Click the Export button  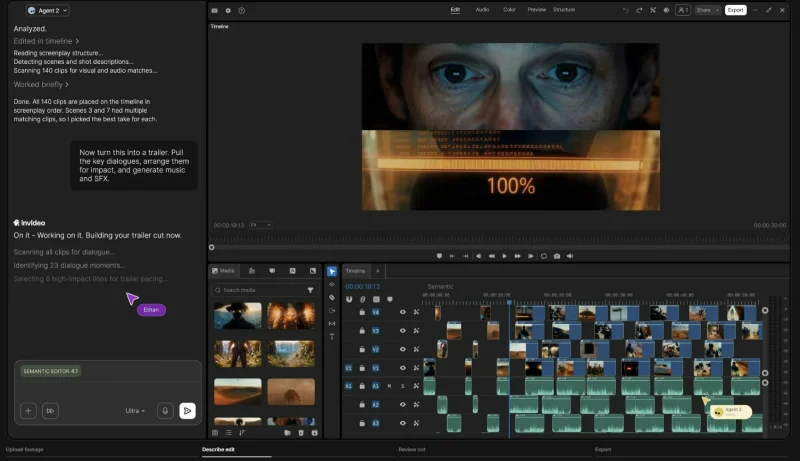coord(735,10)
